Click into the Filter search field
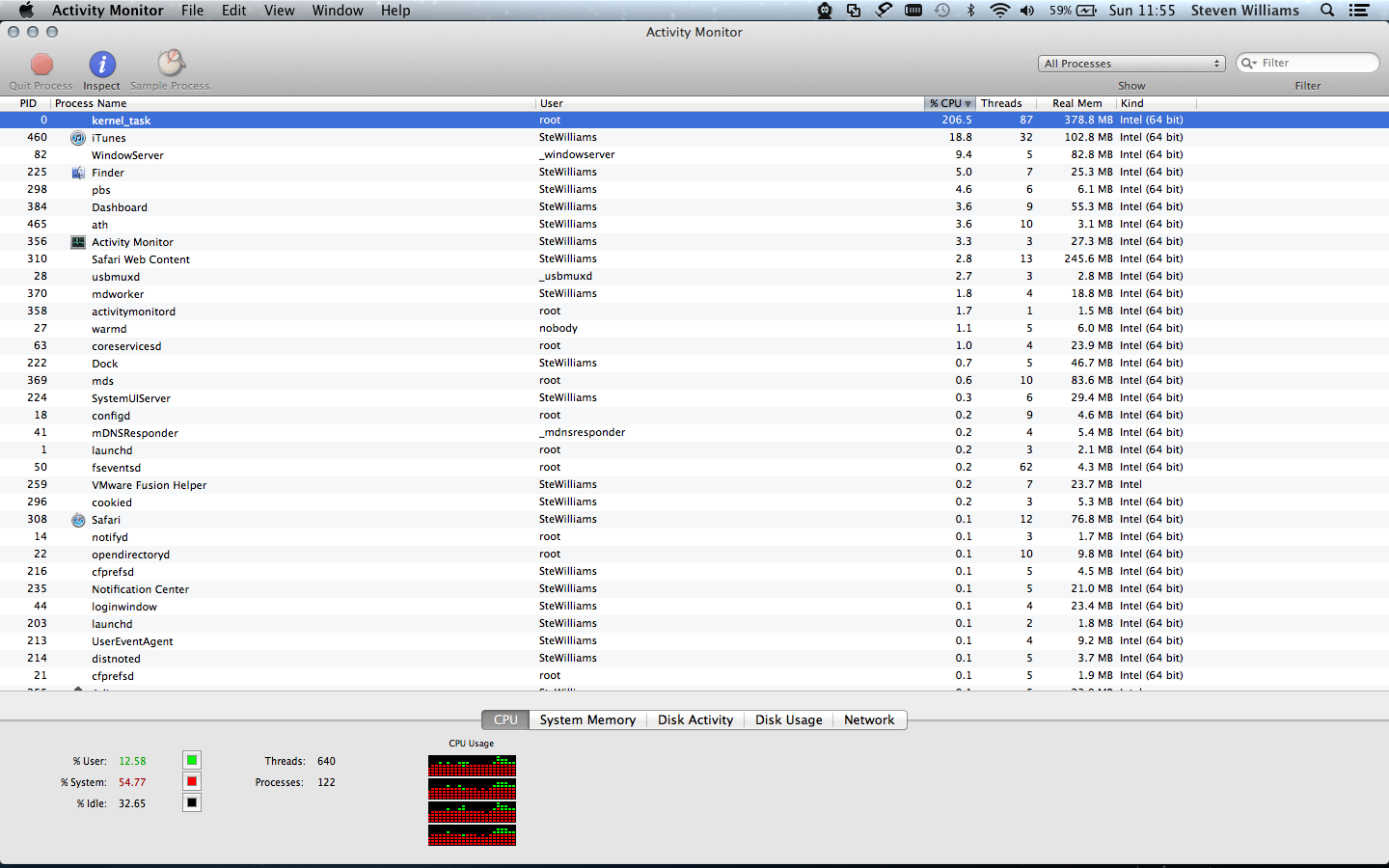Image resolution: width=1389 pixels, height=868 pixels. point(1308,63)
